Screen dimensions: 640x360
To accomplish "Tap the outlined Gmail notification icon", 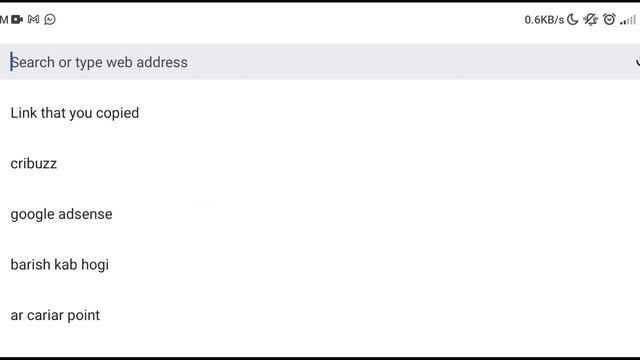I will [33, 19].
